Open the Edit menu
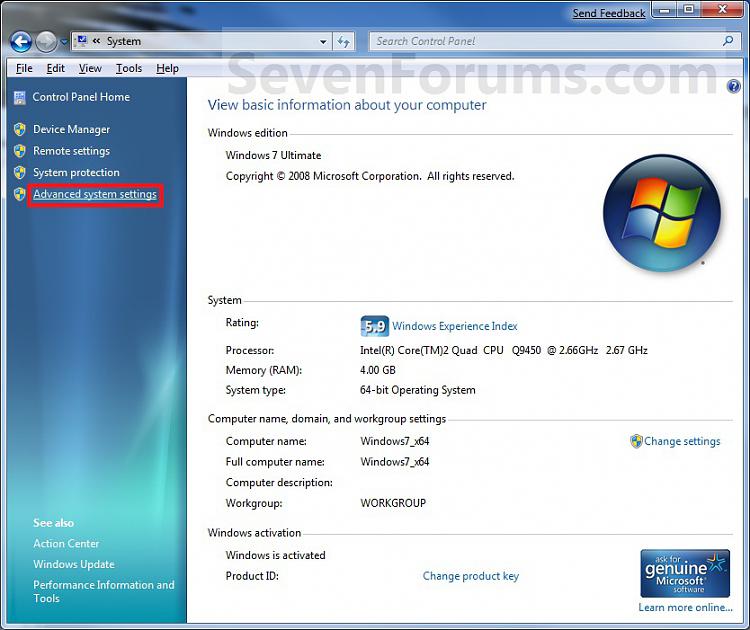 (x=55, y=68)
